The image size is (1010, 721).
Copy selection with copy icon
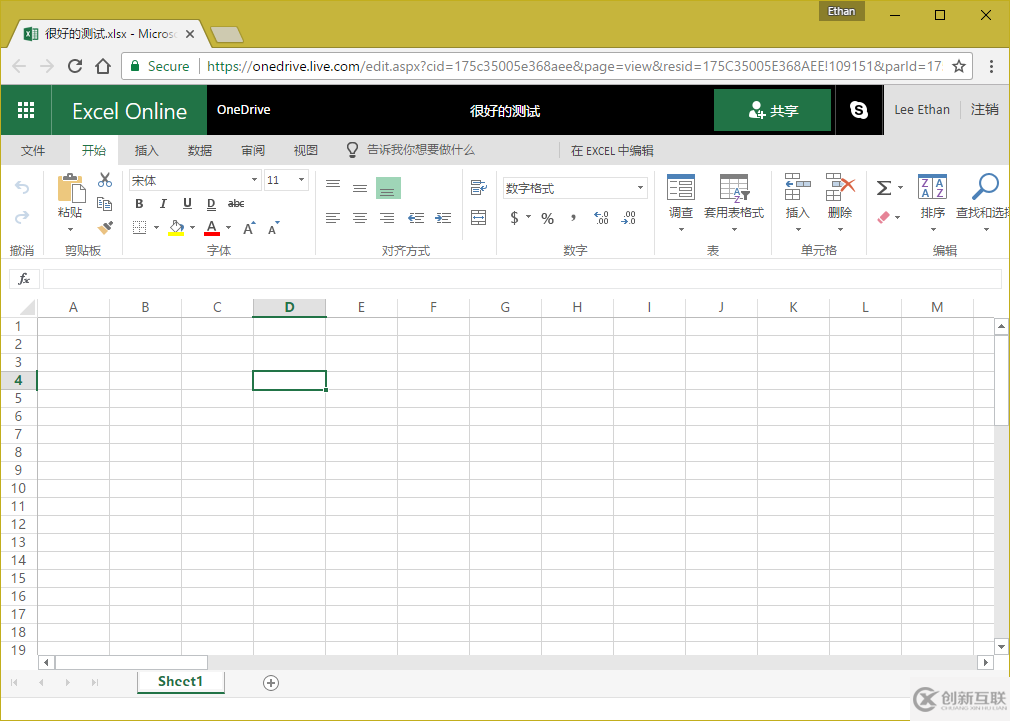click(104, 204)
